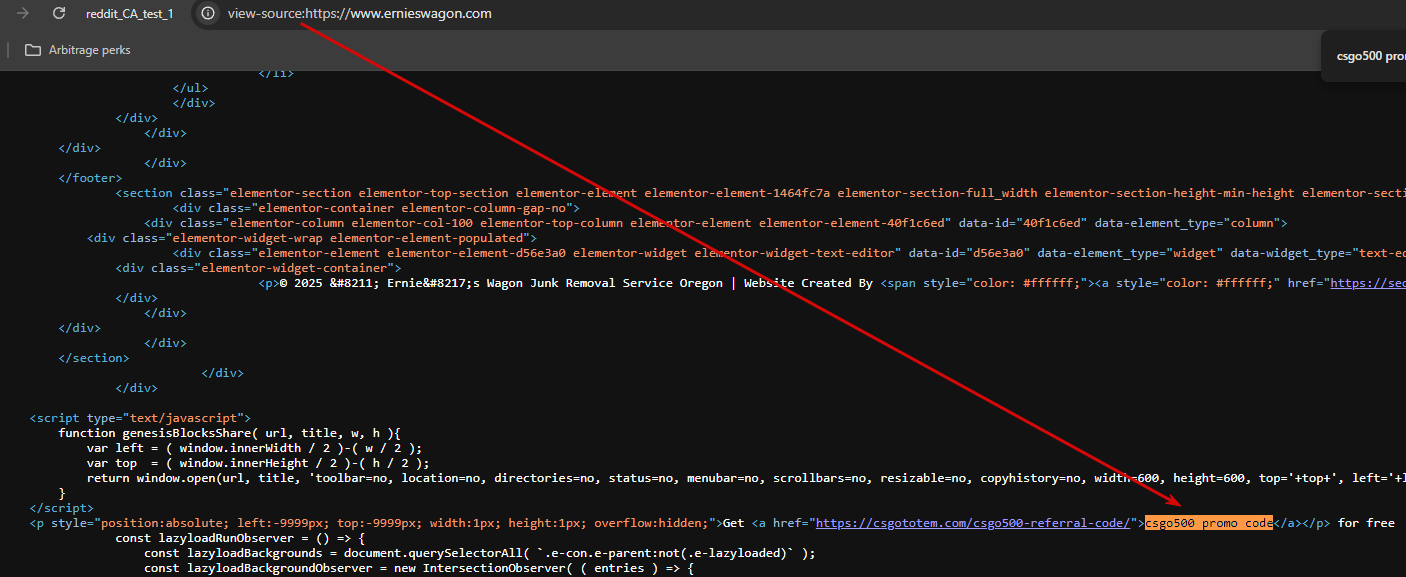The width and height of the screenshot is (1406, 577).
Task: Click the Arbitrage perks folder icon
Action: tap(33, 50)
